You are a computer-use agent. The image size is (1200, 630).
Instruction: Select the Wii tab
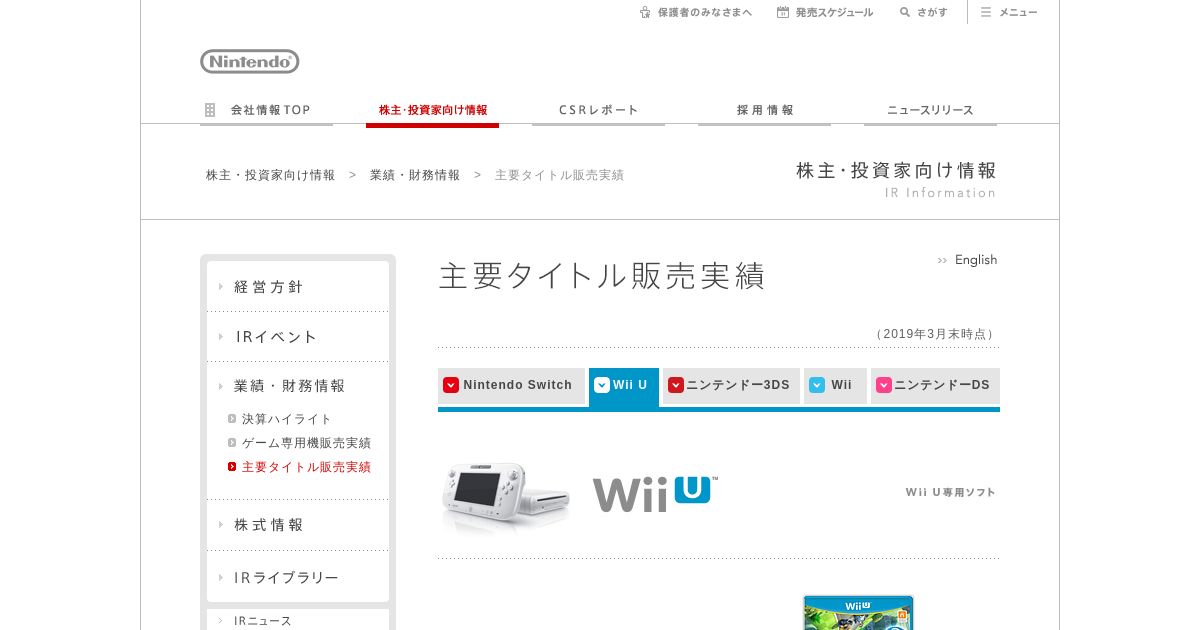835,385
